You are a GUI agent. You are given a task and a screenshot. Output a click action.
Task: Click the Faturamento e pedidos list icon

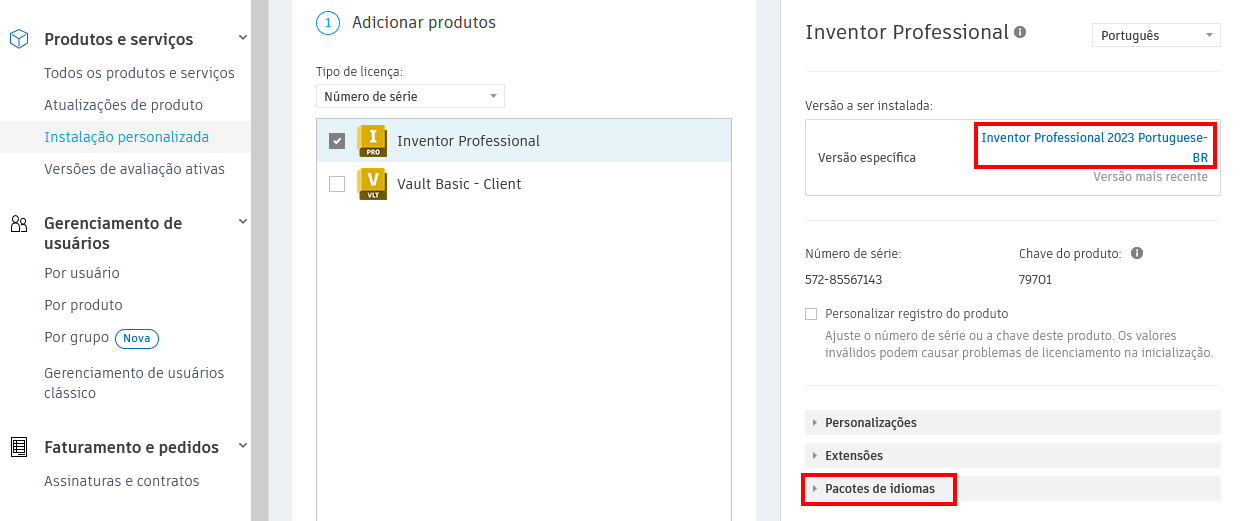click(19, 447)
